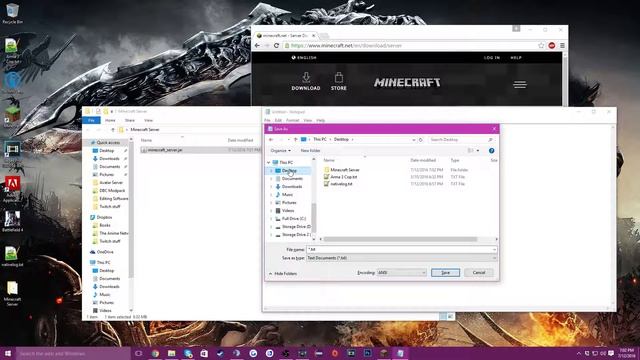The image size is (640, 360).
Task: Select Music in Save As tree
Action: coord(287,195)
